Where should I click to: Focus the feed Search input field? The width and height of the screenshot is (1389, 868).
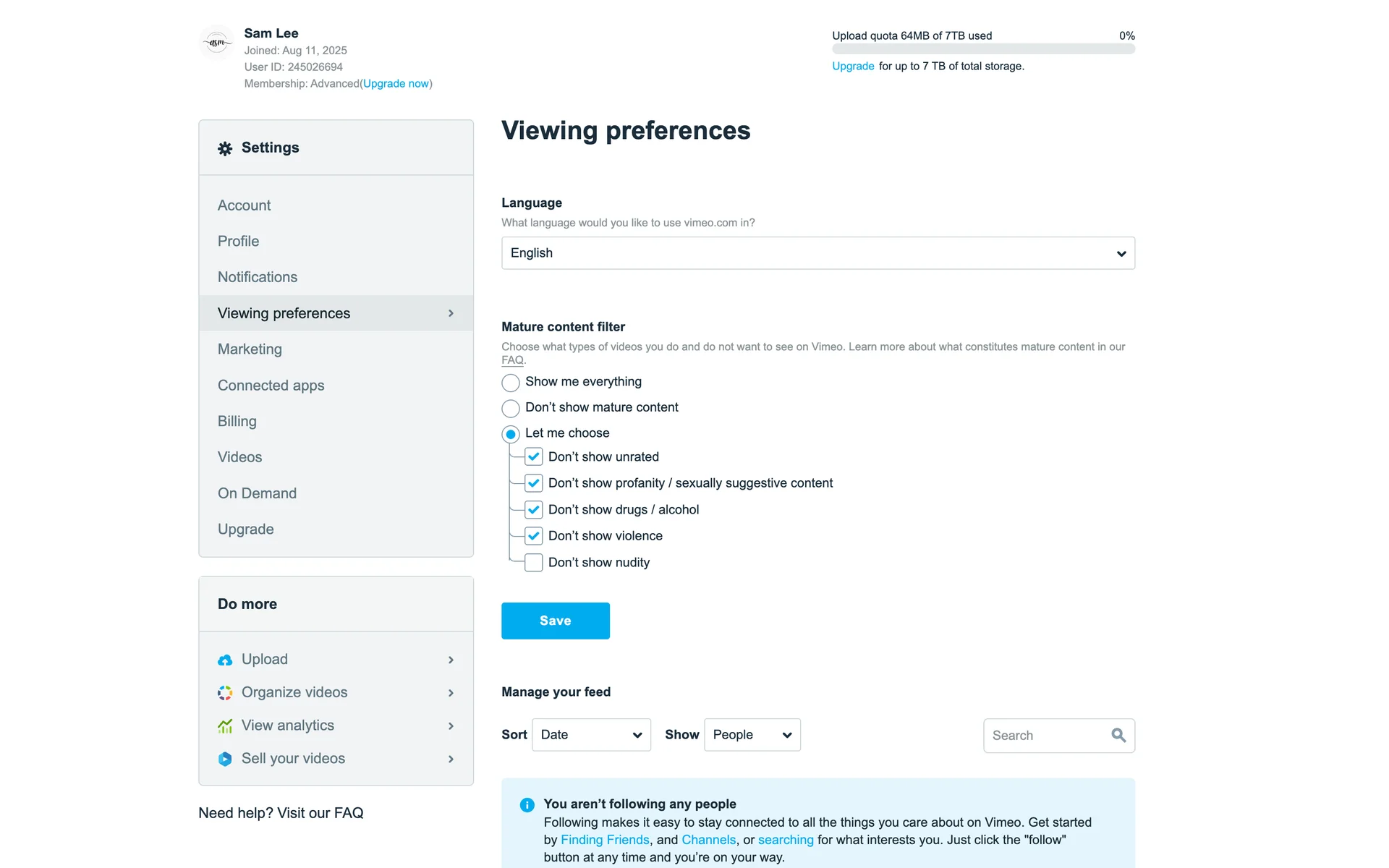[x=1046, y=735]
